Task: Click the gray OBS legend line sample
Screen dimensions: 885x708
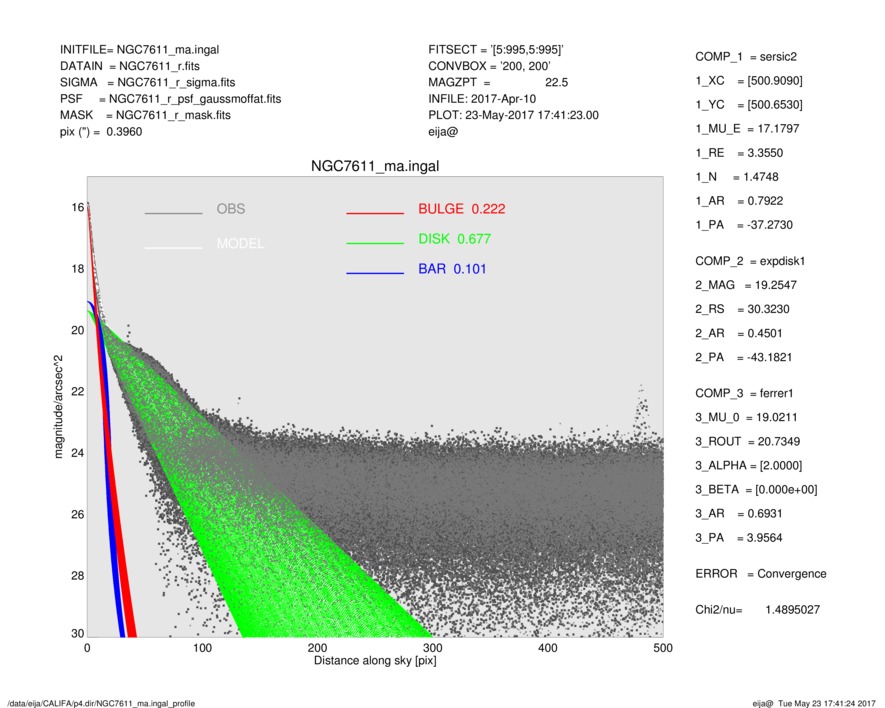Action: tap(173, 213)
